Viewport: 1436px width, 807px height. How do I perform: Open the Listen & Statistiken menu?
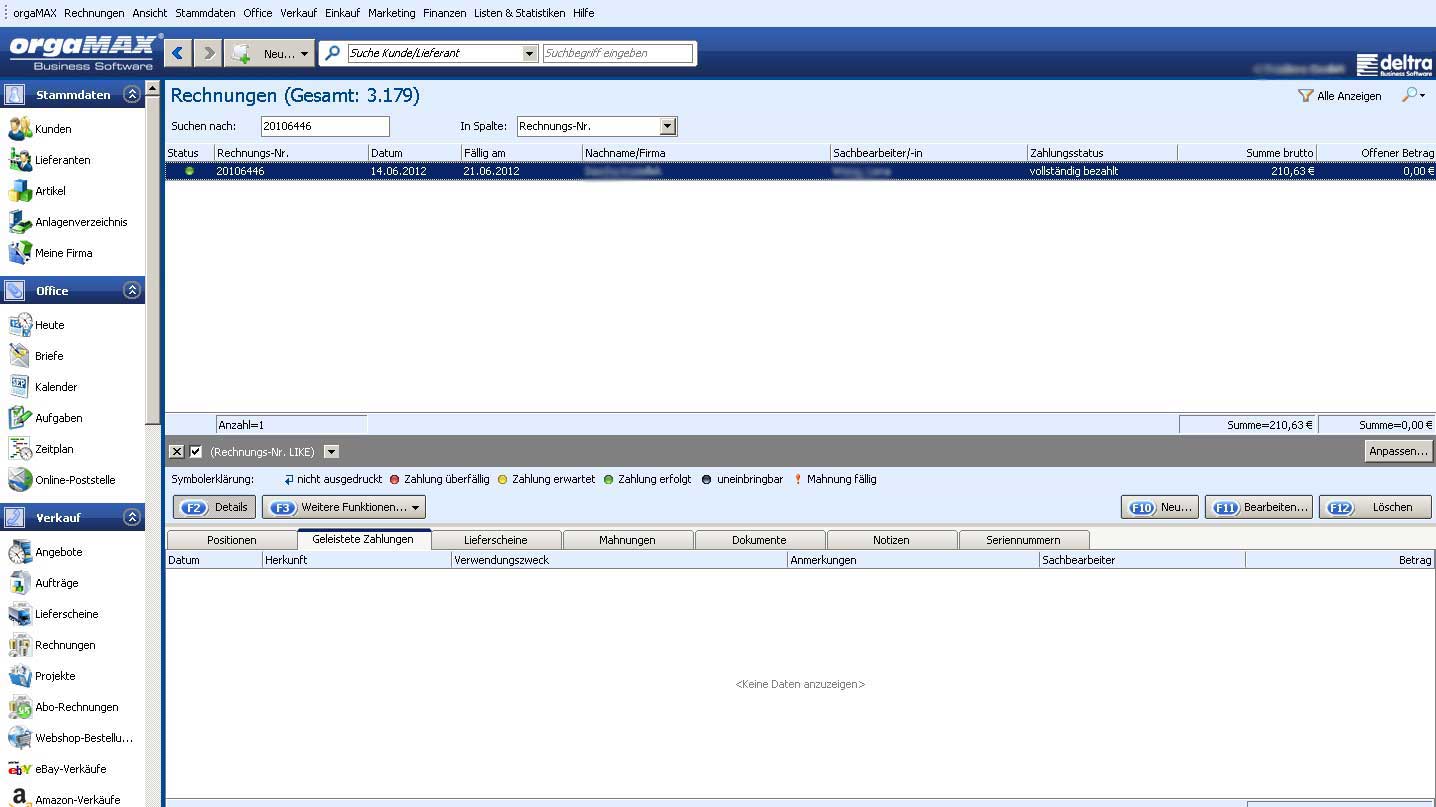pos(519,13)
